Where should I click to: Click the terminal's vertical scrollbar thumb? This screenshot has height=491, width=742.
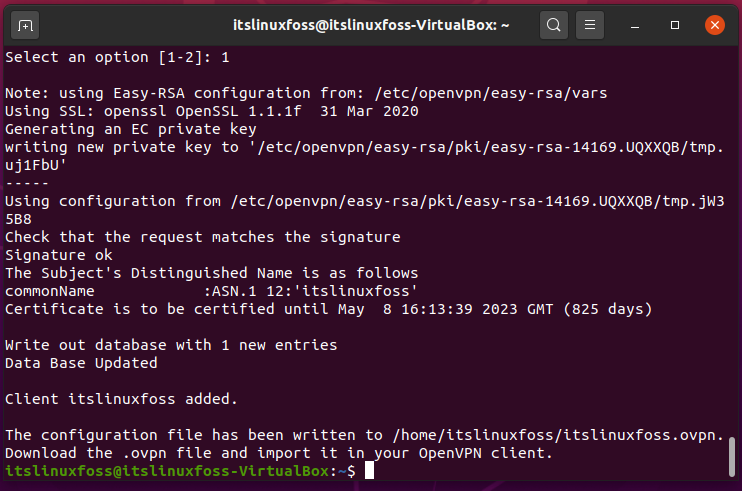point(732,457)
